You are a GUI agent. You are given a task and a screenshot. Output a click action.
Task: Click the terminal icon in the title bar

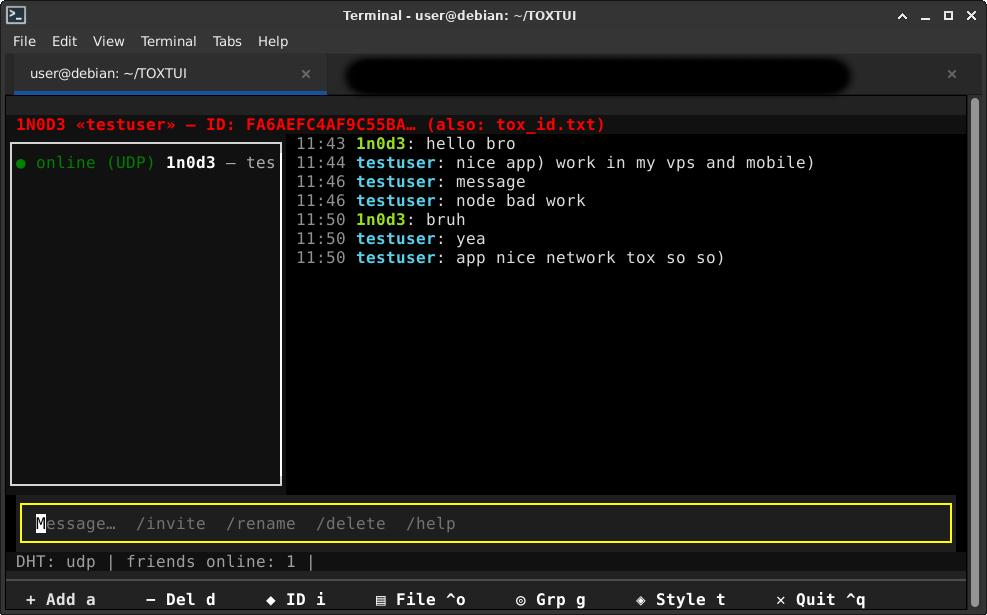click(x=16, y=15)
